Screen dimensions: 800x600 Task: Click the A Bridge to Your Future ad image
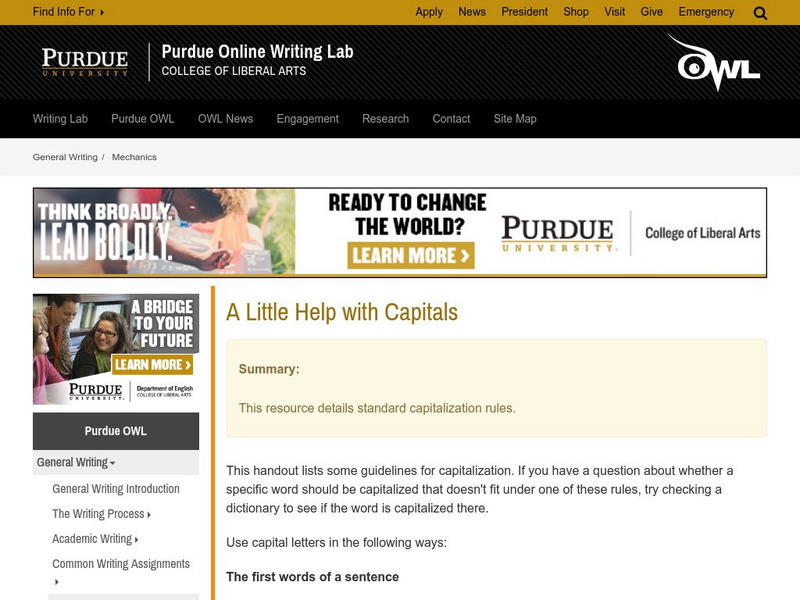pos(116,349)
